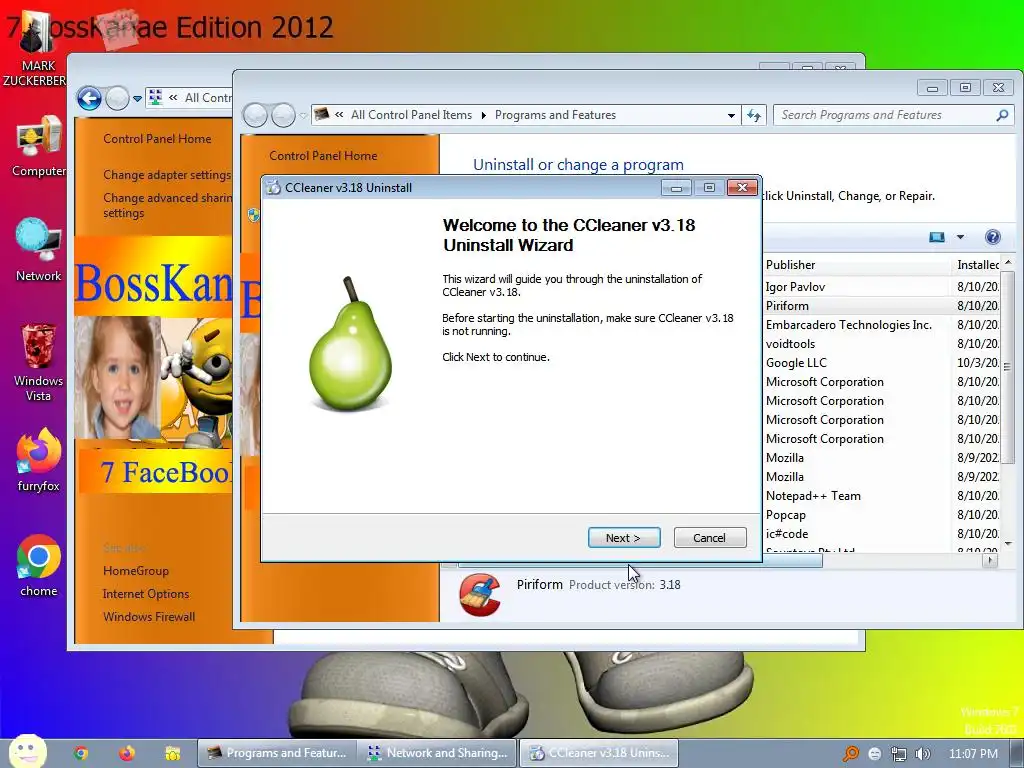1024x768 pixels.
Task: Launch the furryfox desktop shortcut
Action: tap(39, 460)
